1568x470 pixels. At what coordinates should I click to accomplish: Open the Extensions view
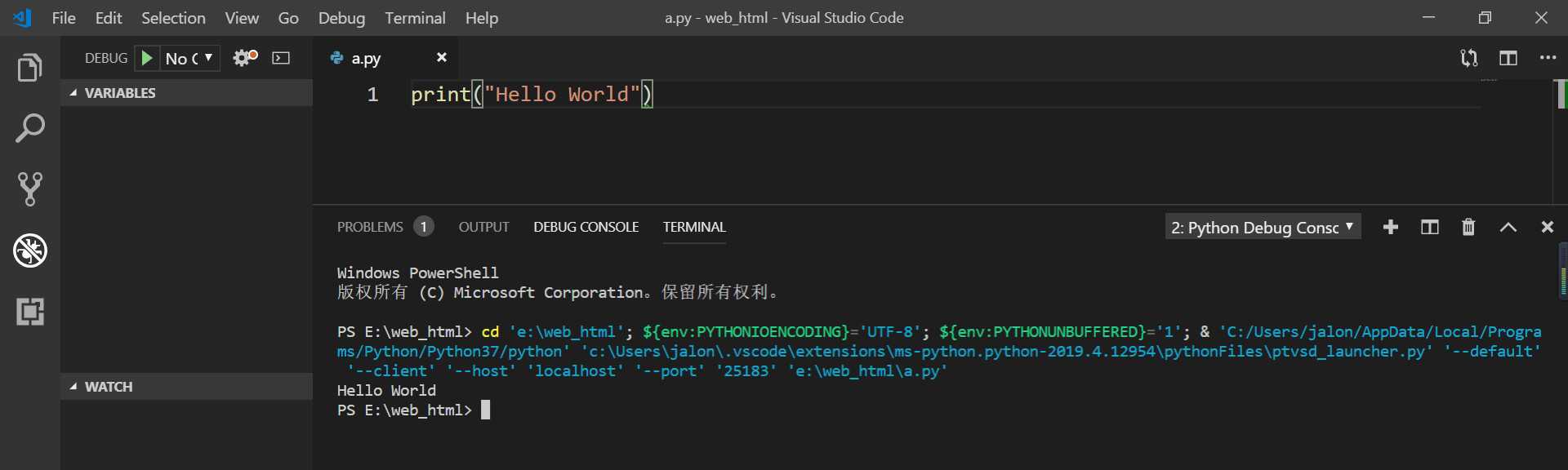[30, 312]
